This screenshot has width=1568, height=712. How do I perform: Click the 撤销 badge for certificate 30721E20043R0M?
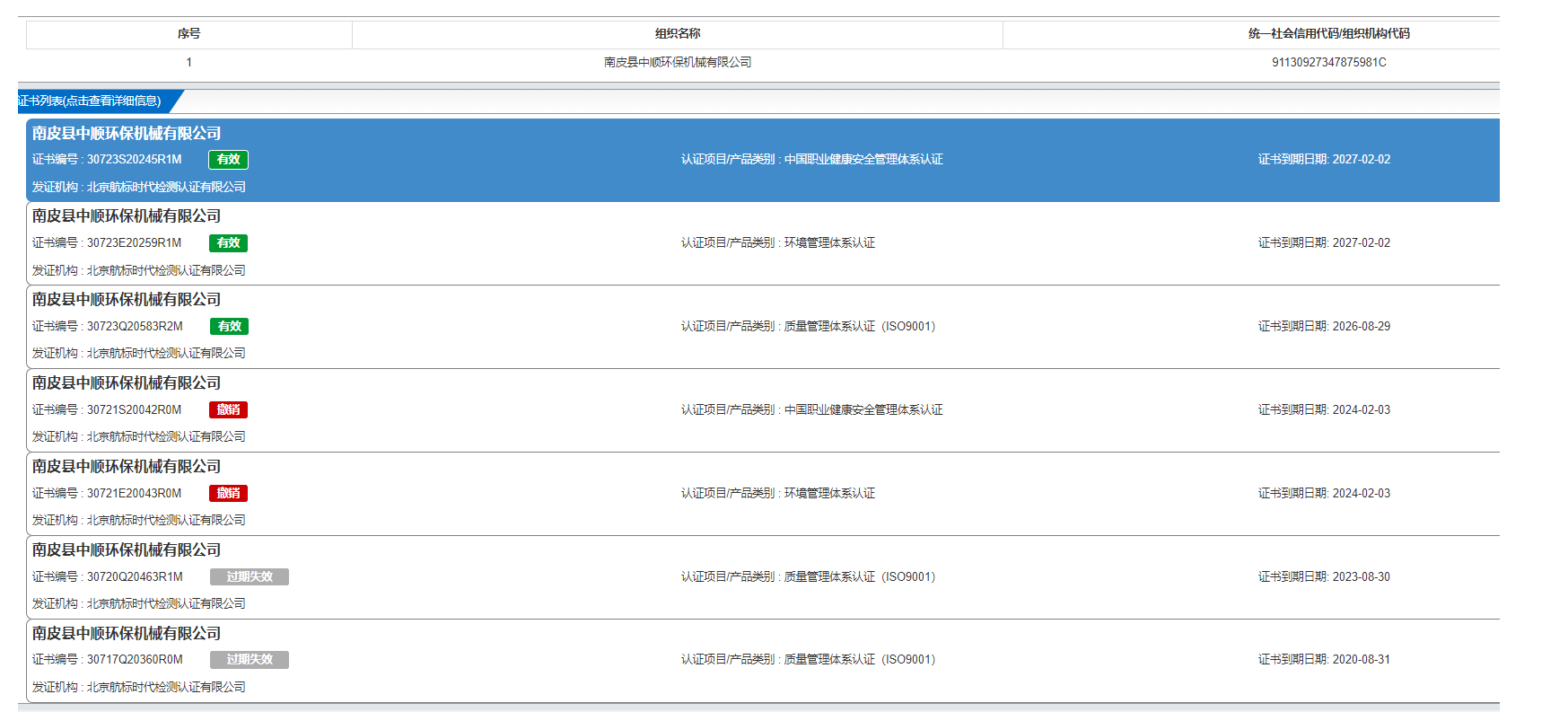point(228,493)
